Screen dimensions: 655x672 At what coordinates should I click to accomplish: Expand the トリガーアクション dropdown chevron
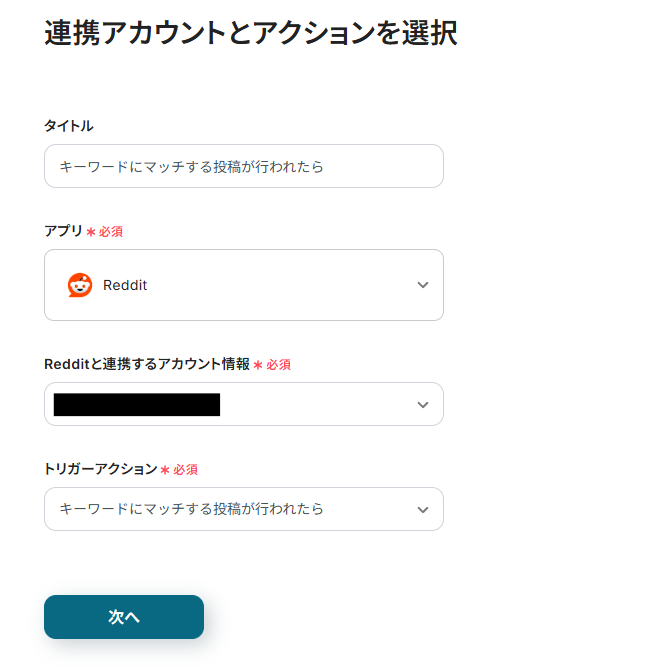423,509
